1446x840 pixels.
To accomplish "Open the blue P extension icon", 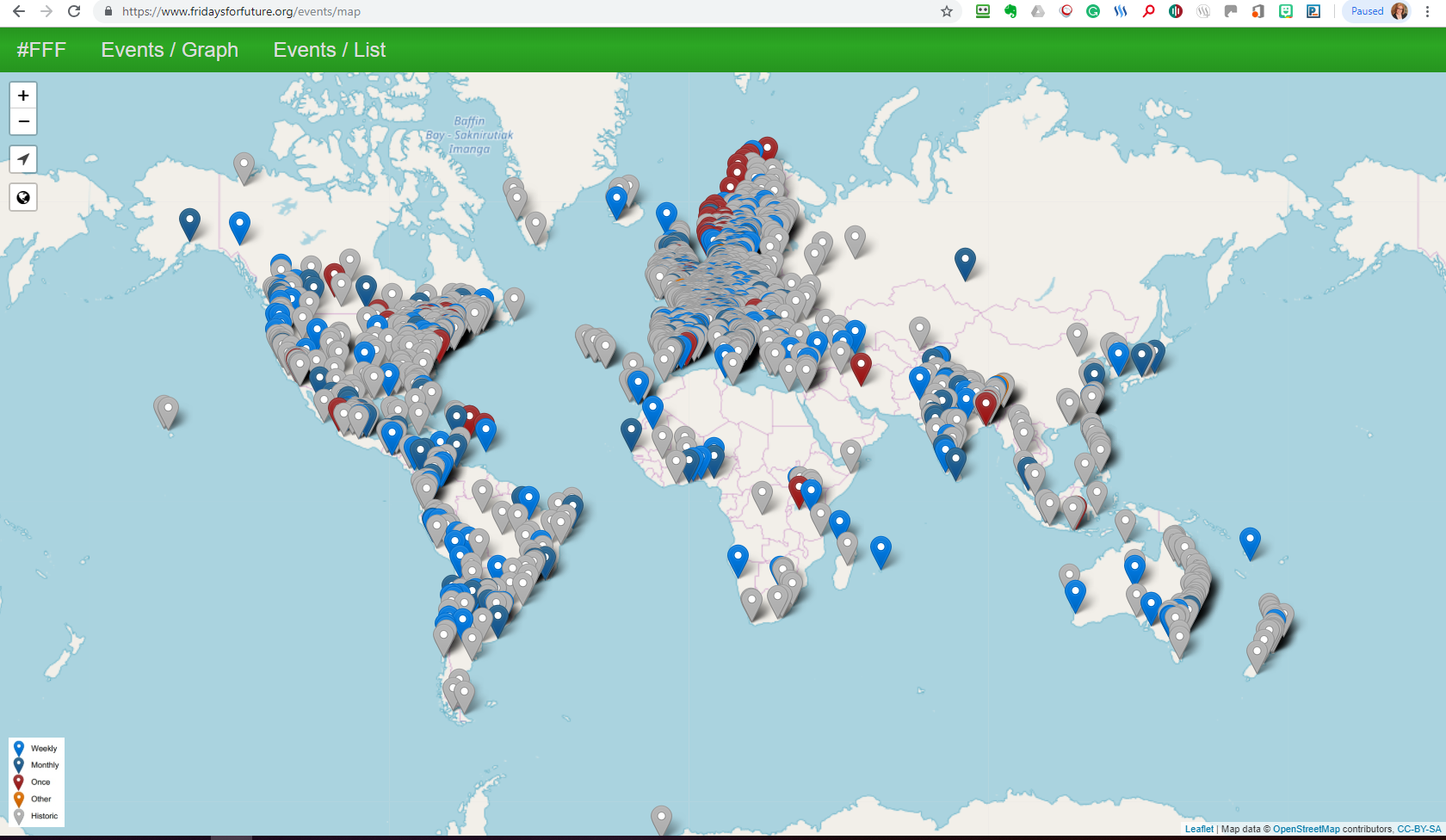I will click(1313, 11).
